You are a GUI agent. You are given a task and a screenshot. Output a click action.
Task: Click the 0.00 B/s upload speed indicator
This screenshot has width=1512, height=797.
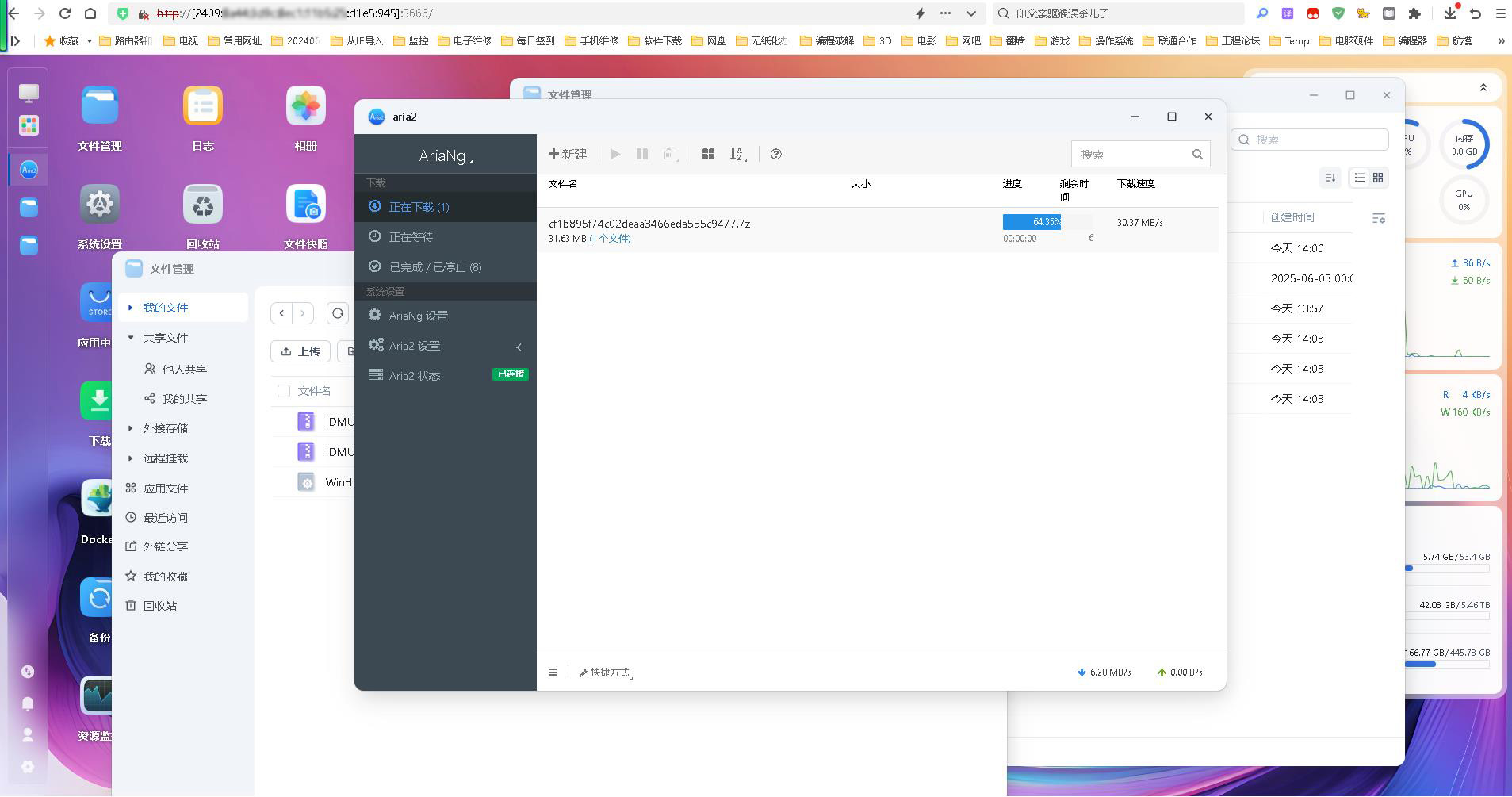point(1180,672)
